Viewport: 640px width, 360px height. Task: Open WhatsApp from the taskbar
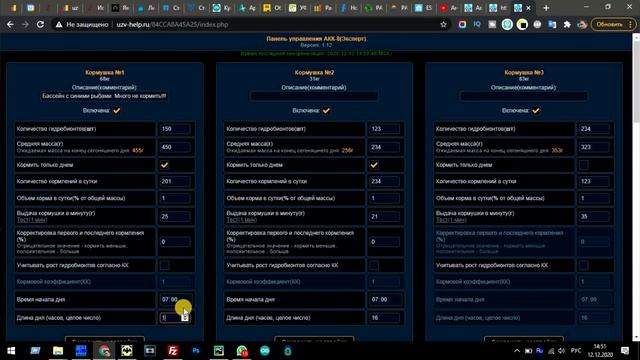pyautogui.click(x=242, y=351)
